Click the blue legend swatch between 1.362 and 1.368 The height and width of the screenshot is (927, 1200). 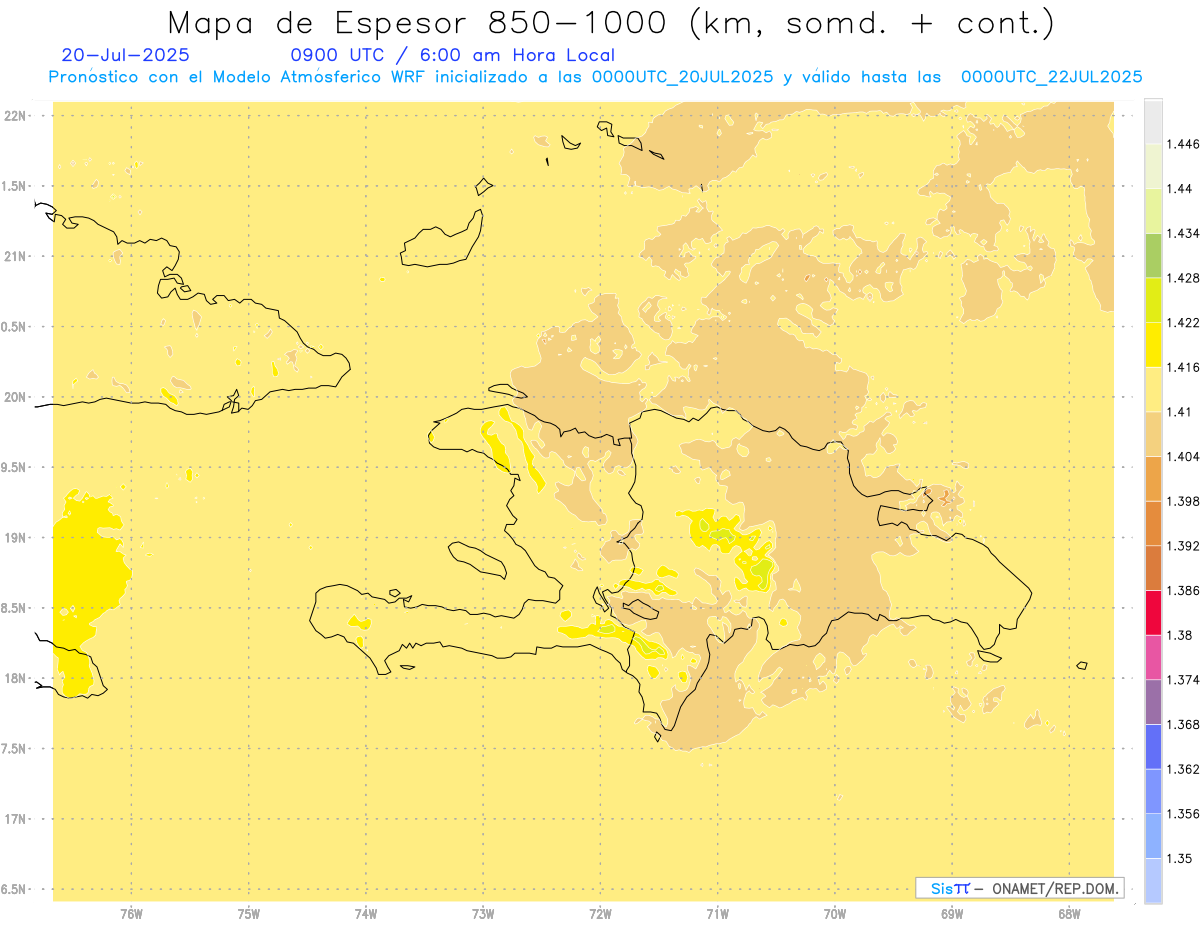[x=1153, y=746]
